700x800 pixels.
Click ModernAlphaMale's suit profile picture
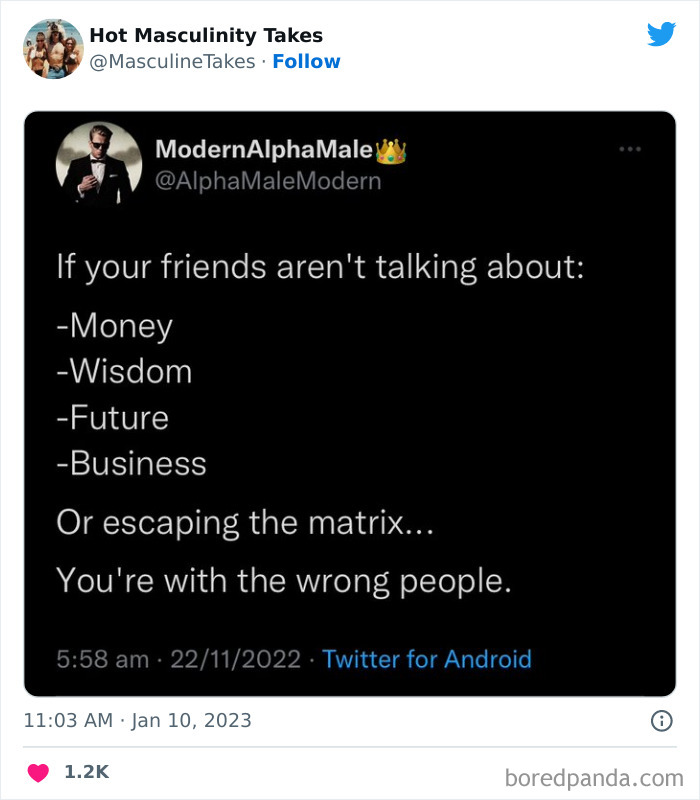[x=99, y=166]
